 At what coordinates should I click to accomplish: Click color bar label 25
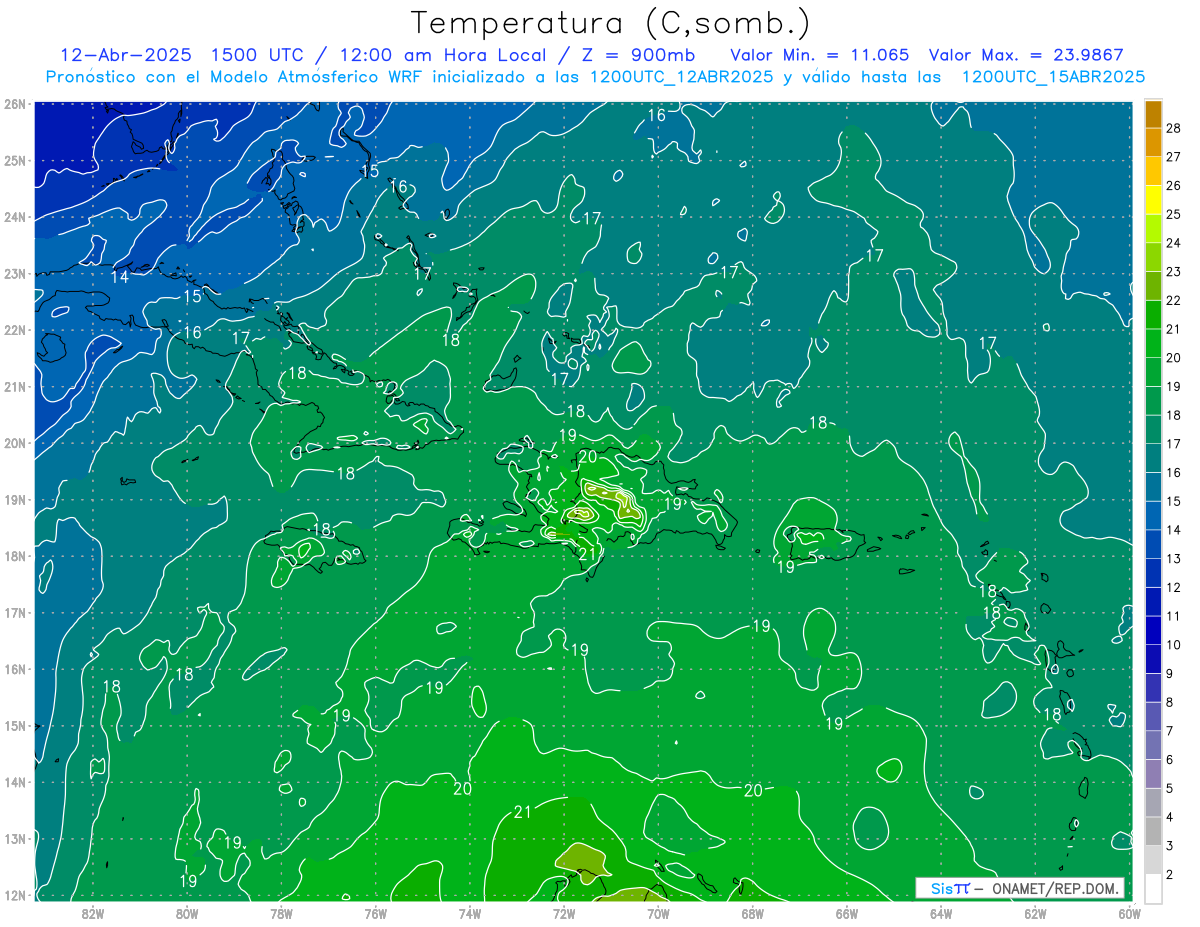(1173, 214)
